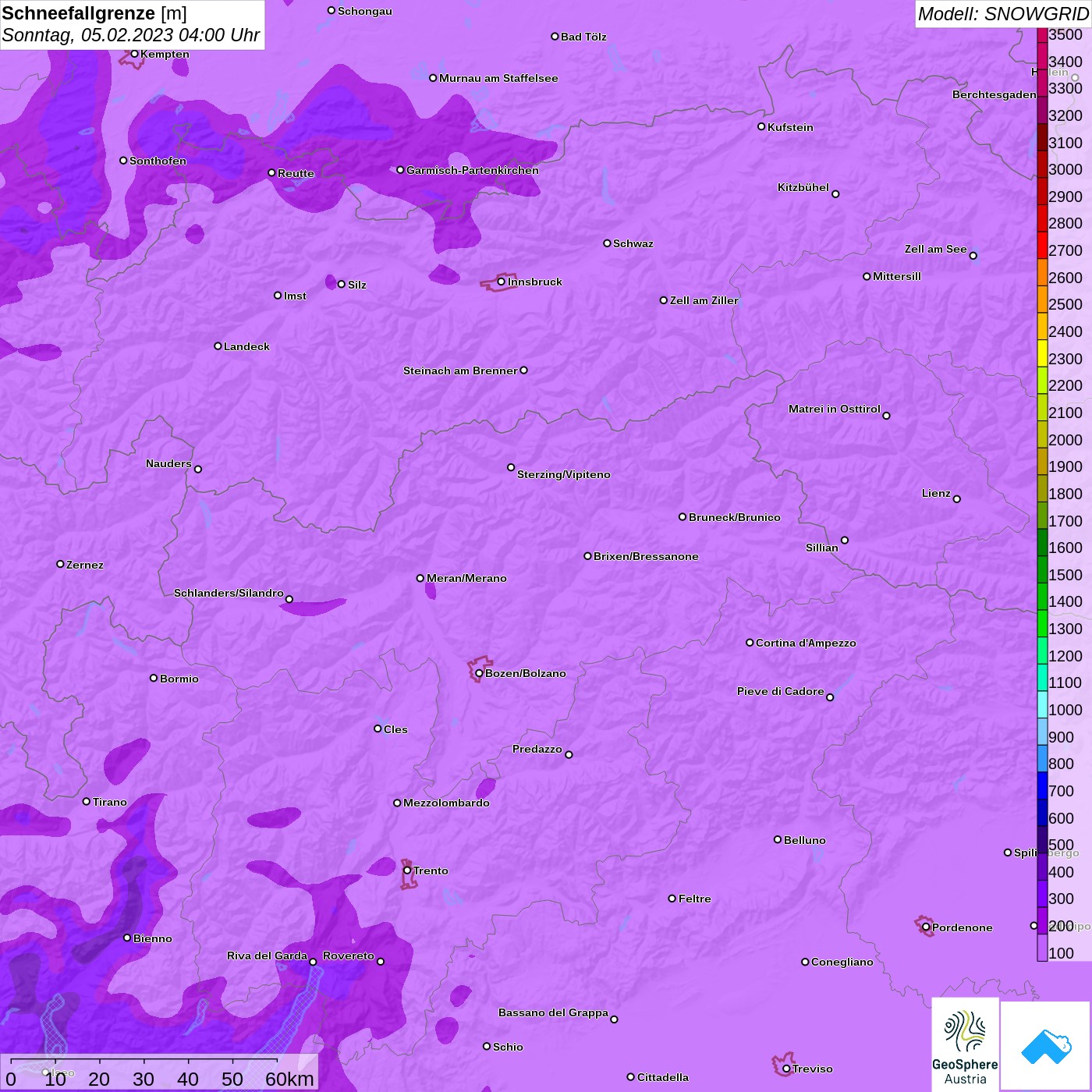Click the 'Zell am Ziller' label
Viewport: 1092px width, 1092px height.
(704, 300)
